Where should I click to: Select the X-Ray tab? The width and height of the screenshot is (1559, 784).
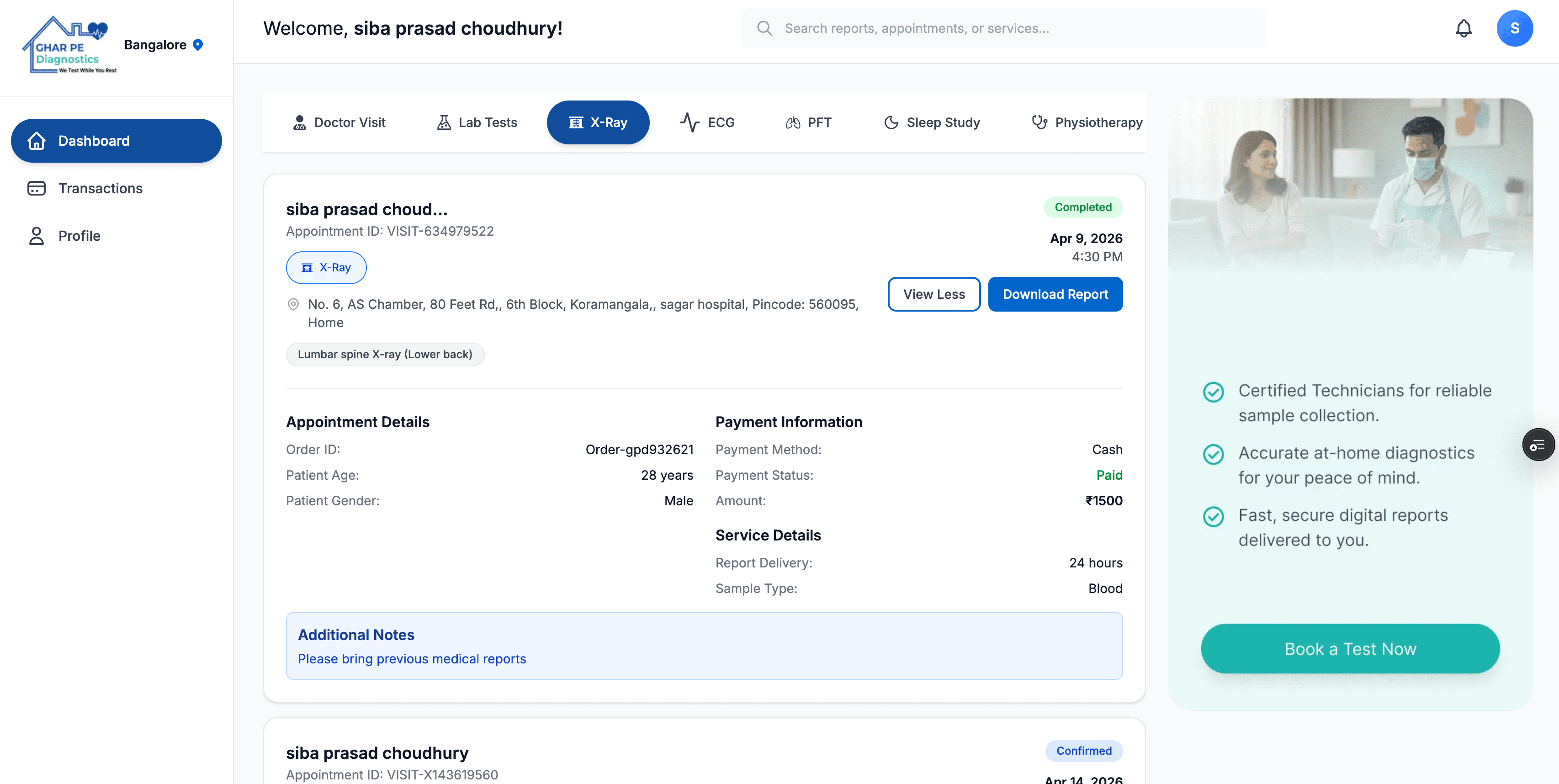[x=598, y=123]
